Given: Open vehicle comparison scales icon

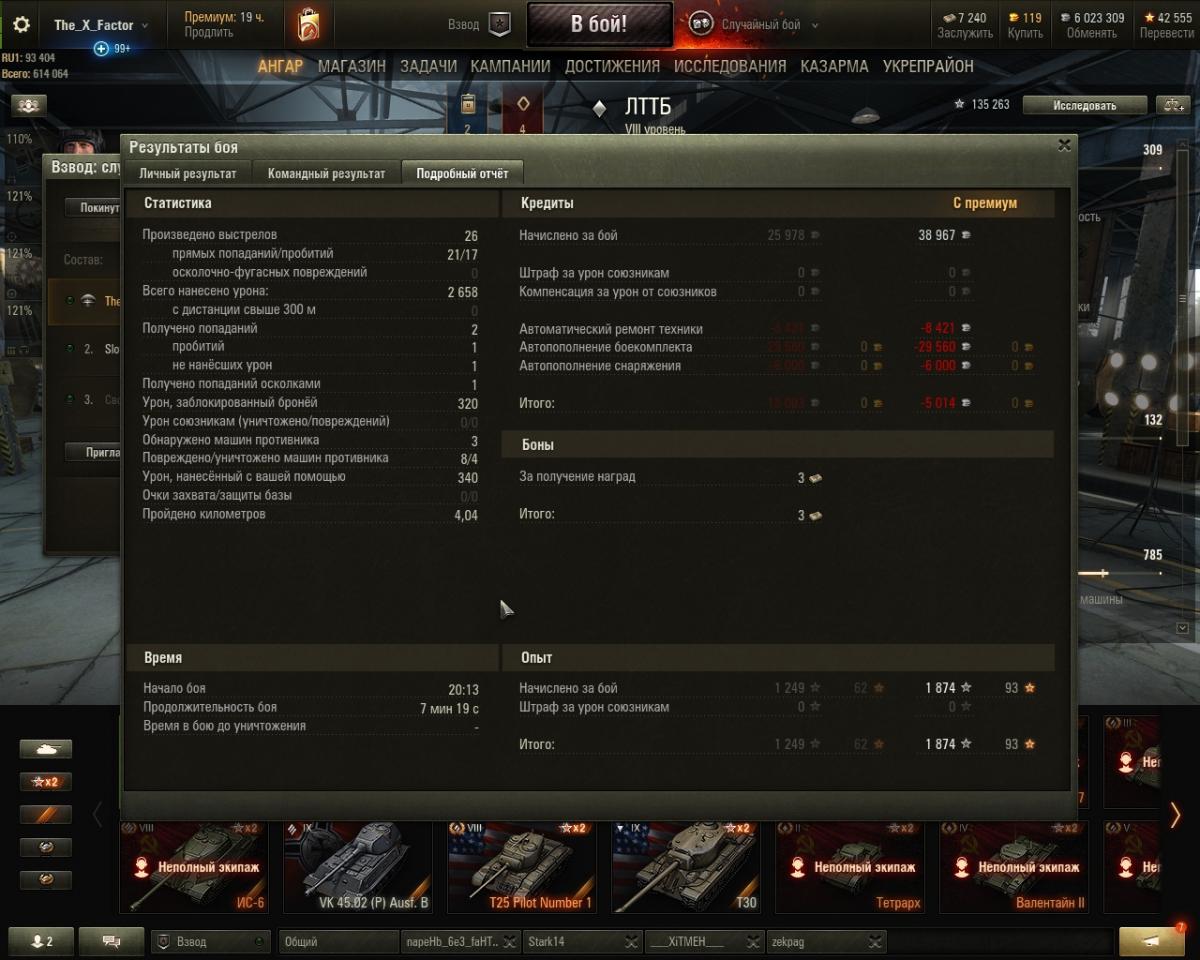Looking at the screenshot, I should [1171, 105].
